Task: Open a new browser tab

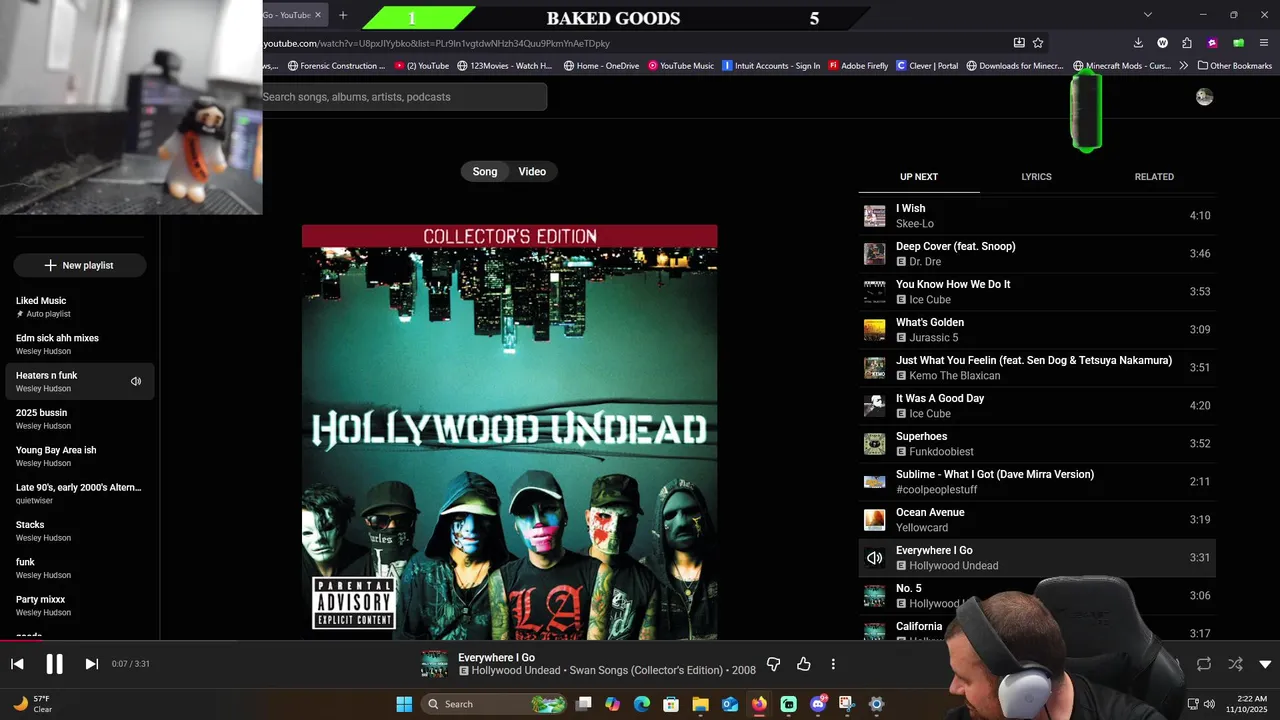Action: (343, 15)
